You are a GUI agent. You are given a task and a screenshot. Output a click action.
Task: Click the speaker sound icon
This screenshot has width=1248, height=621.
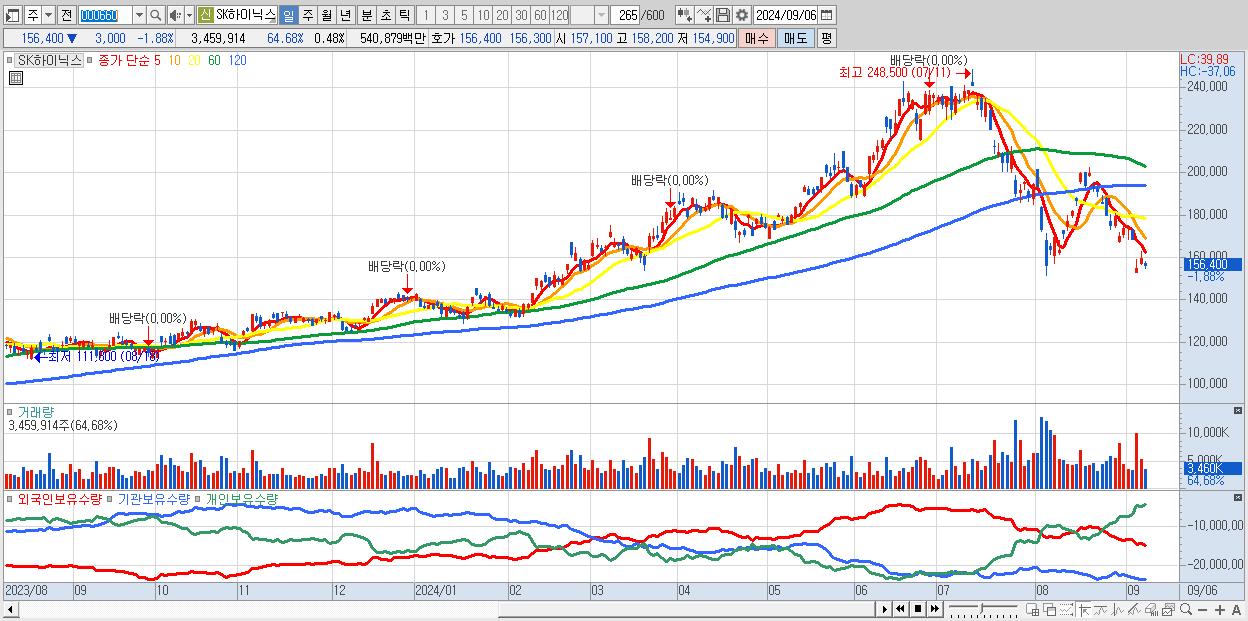click(x=175, y=15)
